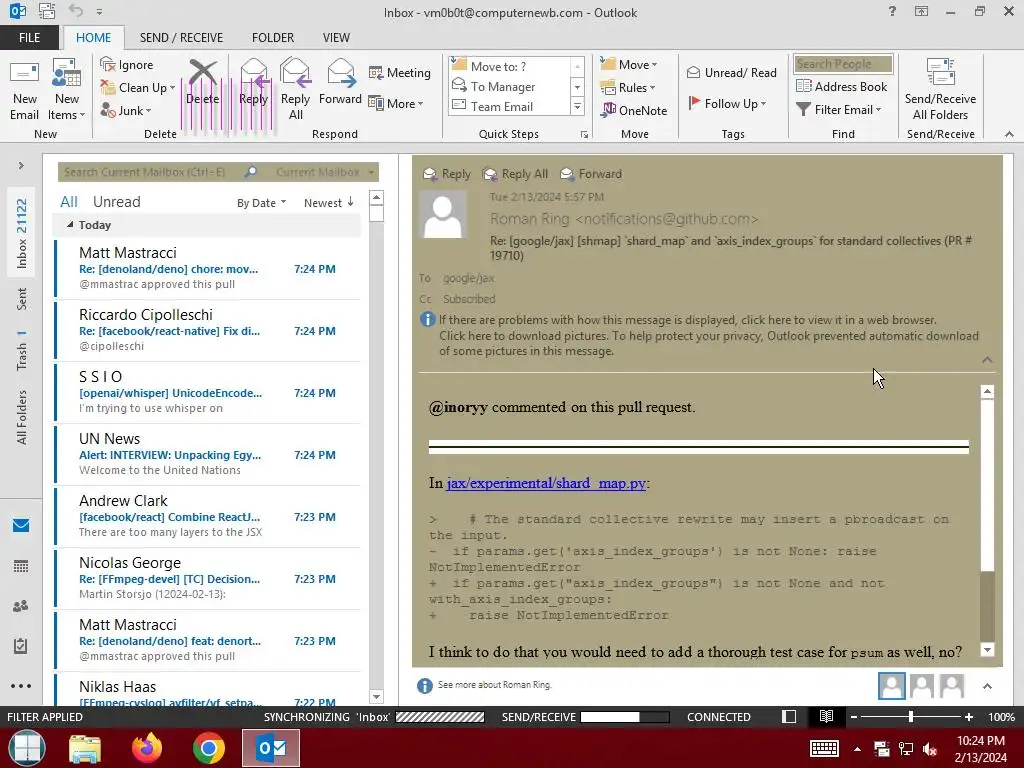Screen dimensions: 1024x768
Task: Switch to Reading view in status bar
Action: [x=826, y=716]
